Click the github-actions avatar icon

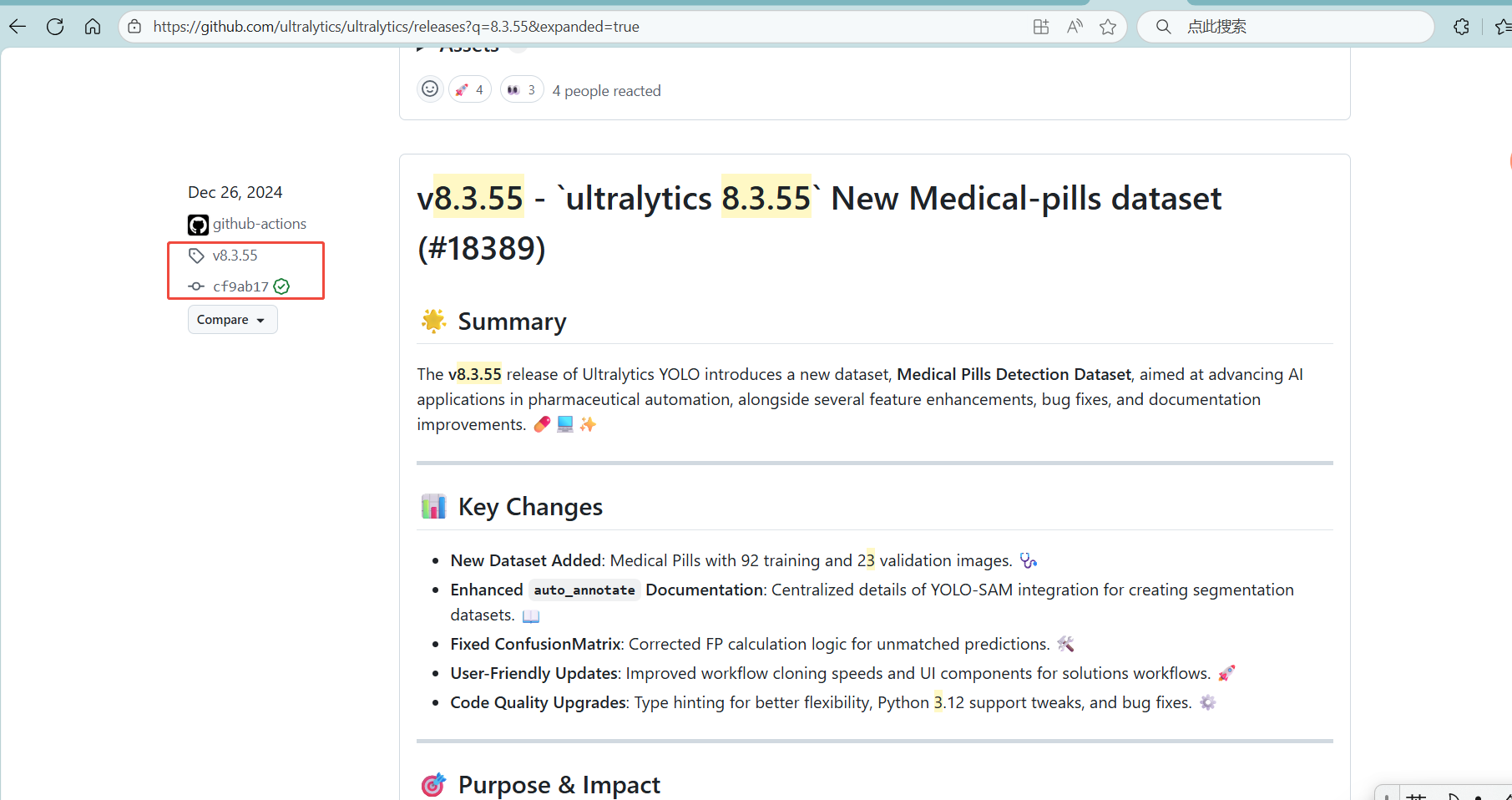click(x=198, y=225)
